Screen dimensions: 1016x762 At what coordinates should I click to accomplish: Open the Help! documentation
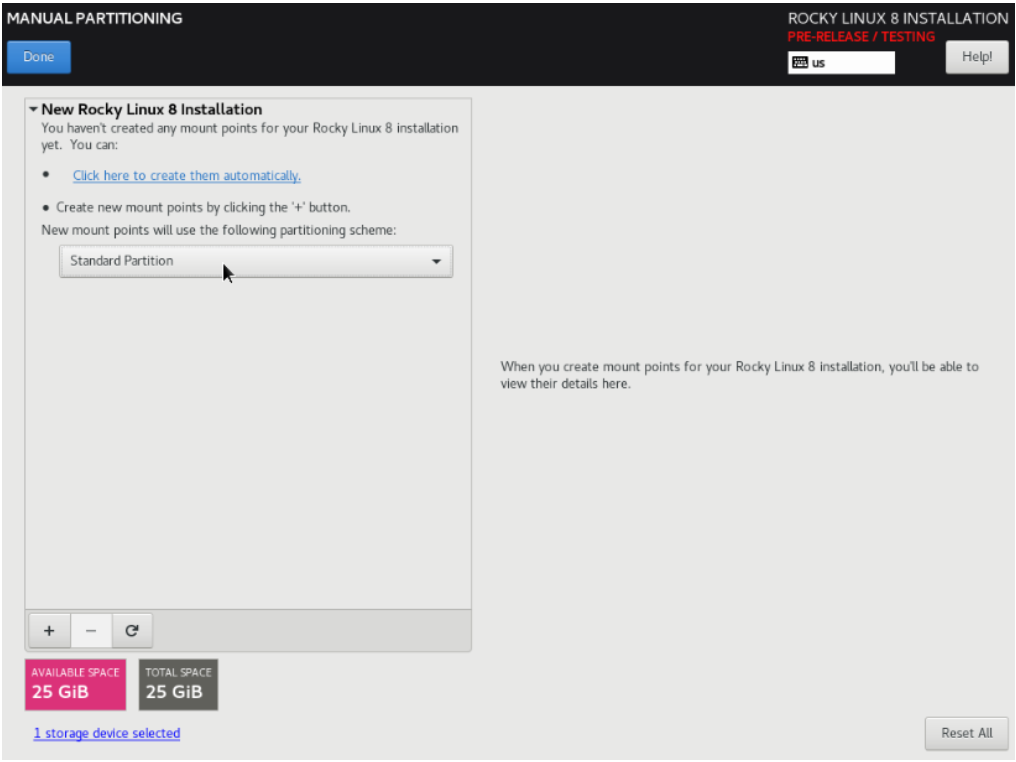point(976,57)
